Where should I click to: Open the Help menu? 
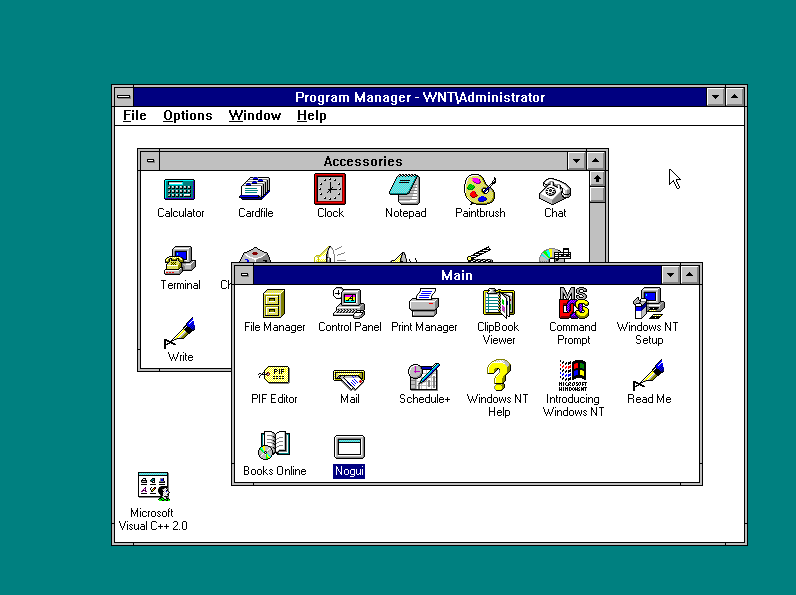click(312, 115)
